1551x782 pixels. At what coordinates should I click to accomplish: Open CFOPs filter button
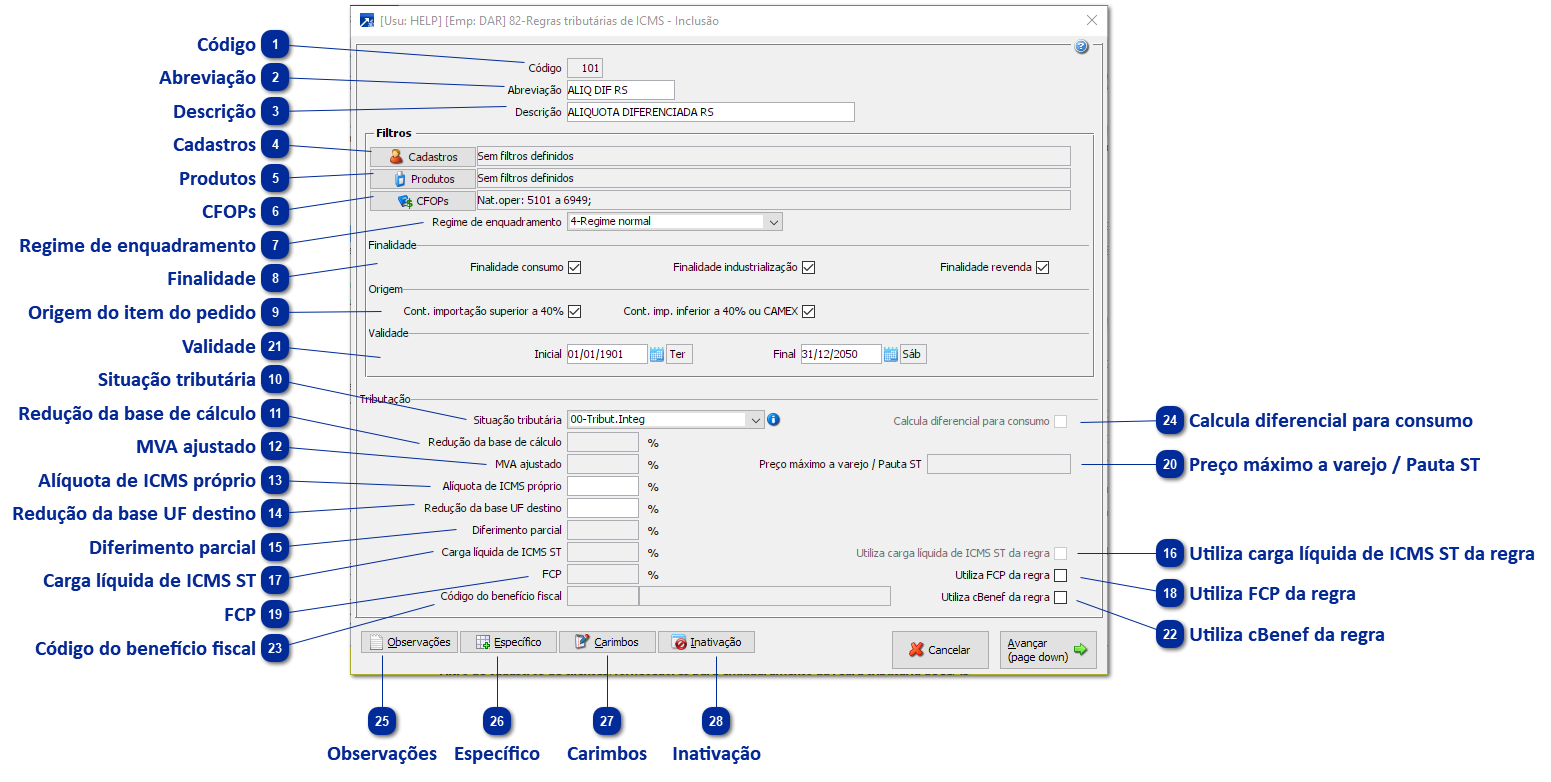423,200
